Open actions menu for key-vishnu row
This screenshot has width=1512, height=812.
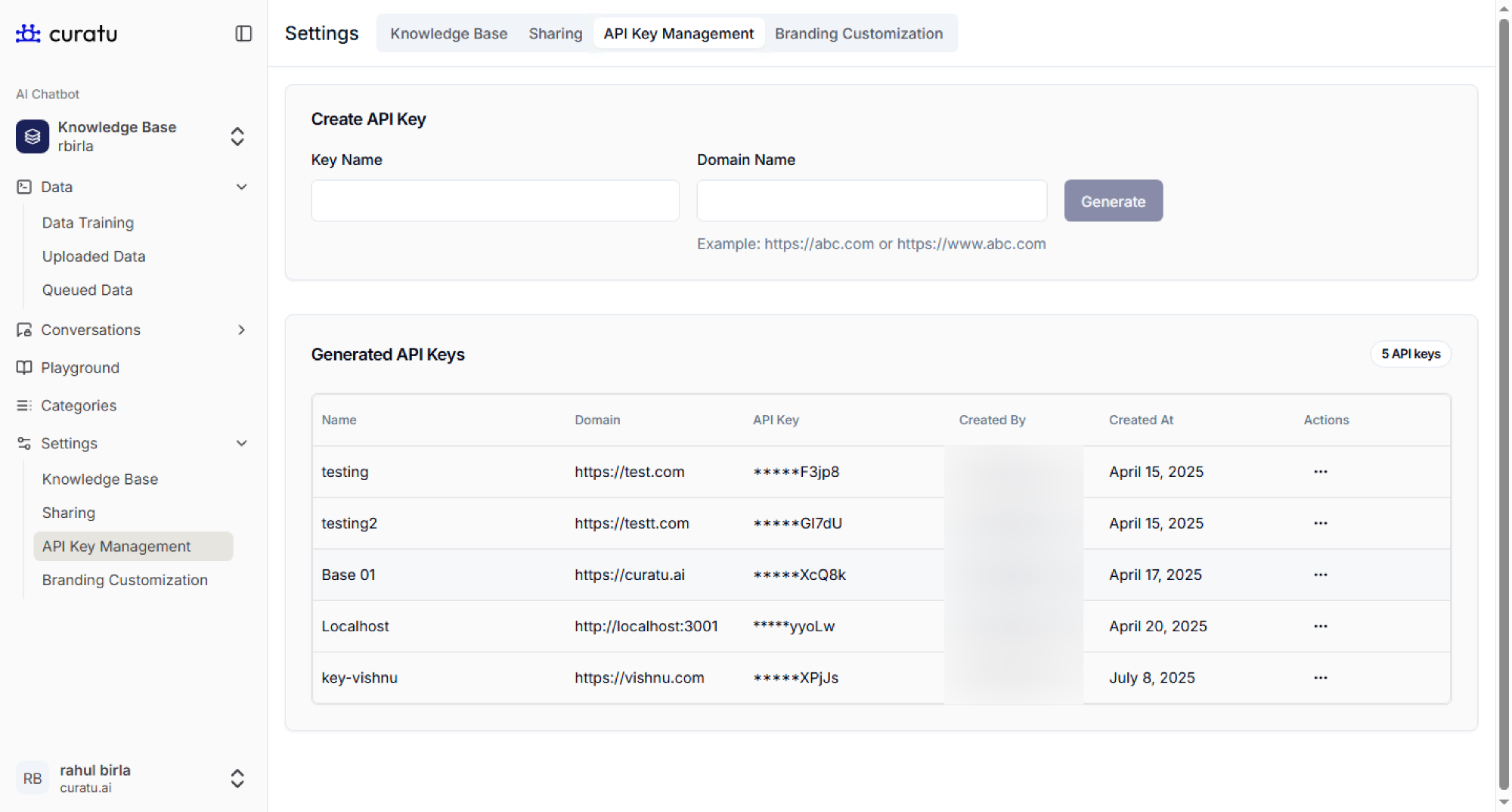tap(1320, 677)
